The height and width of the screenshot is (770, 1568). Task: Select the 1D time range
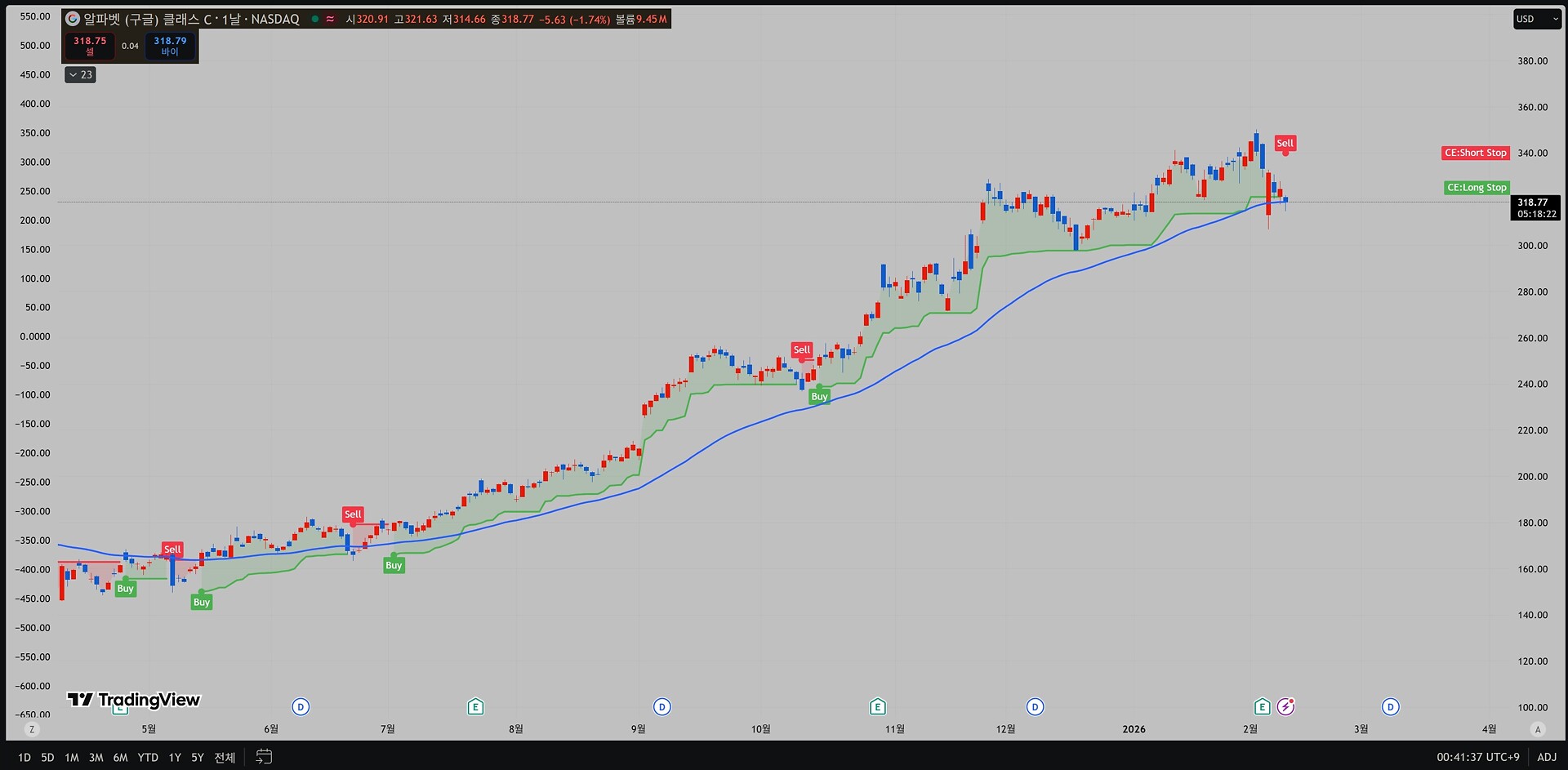(24, 758)
